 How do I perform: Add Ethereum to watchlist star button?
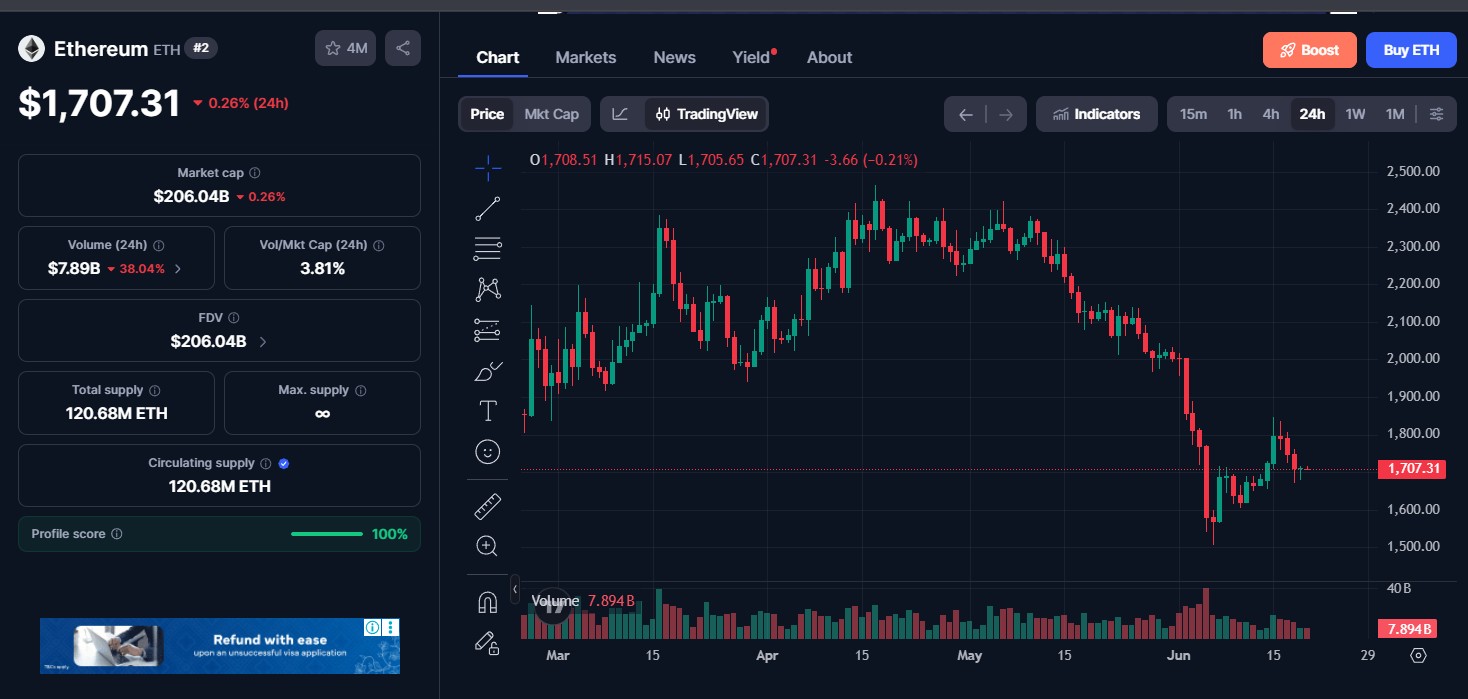coord(346,48)
